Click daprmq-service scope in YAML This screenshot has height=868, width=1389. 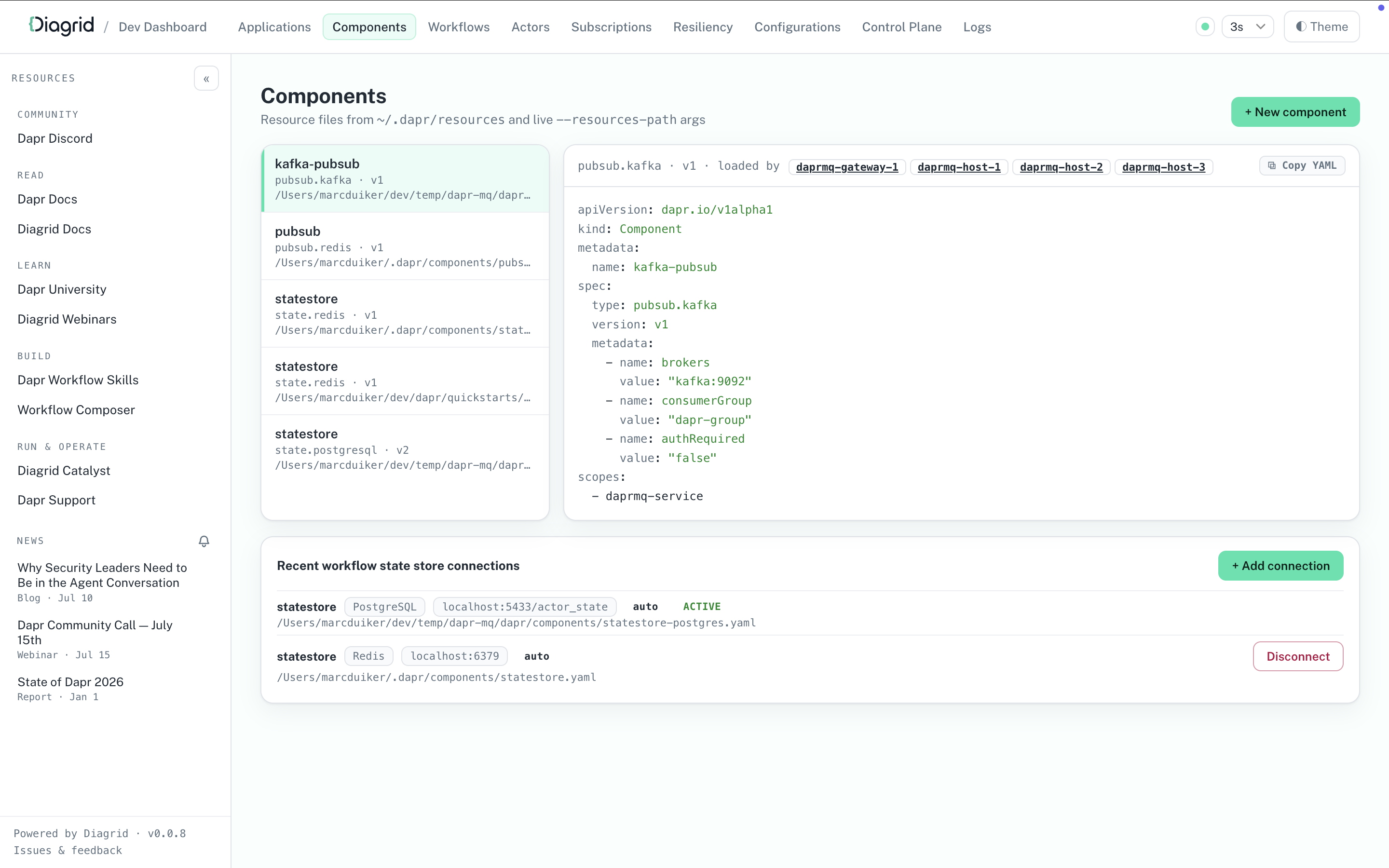pos(654,496)
